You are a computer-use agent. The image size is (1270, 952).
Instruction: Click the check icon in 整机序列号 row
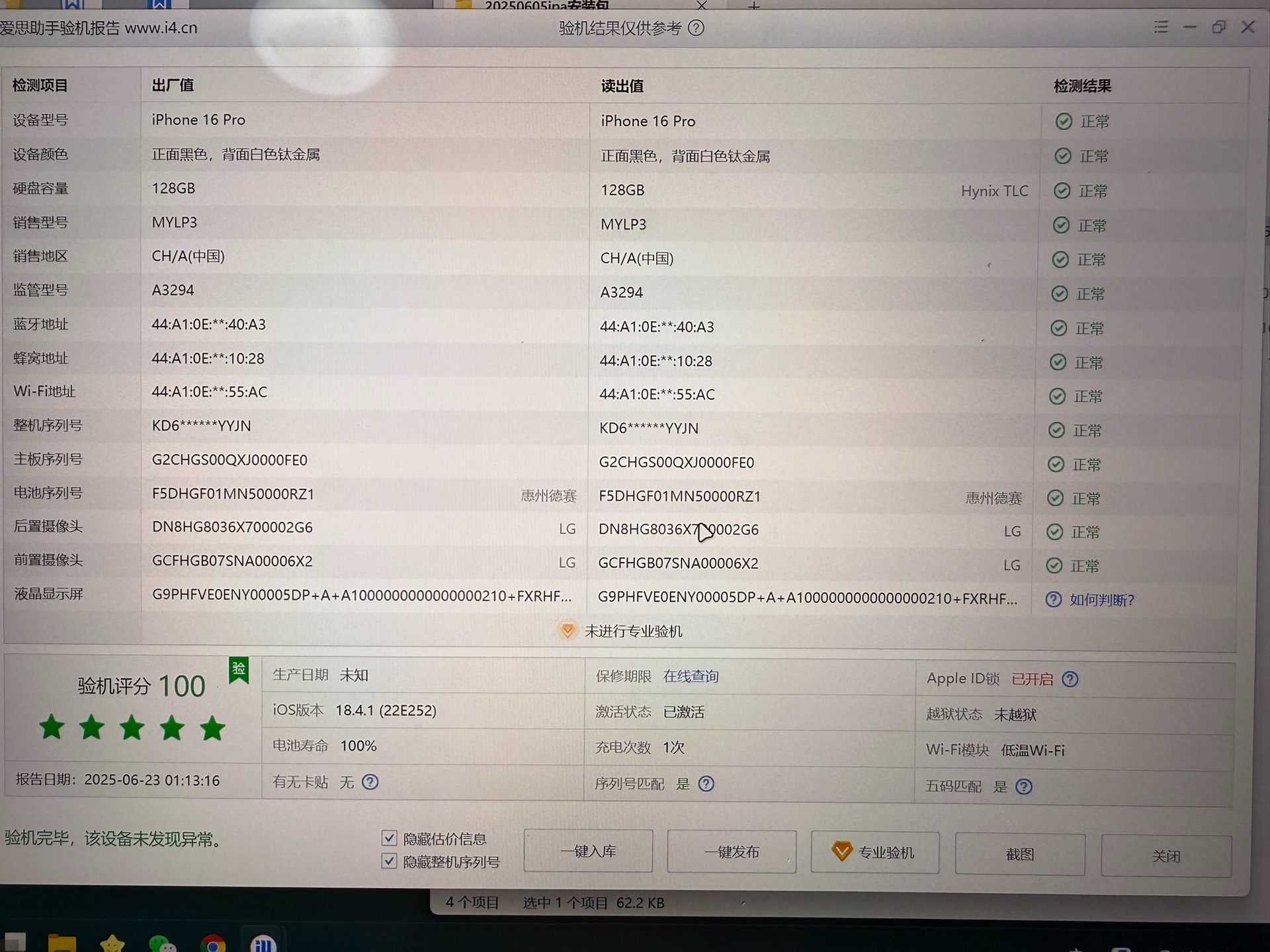(x=1057, y=431)
